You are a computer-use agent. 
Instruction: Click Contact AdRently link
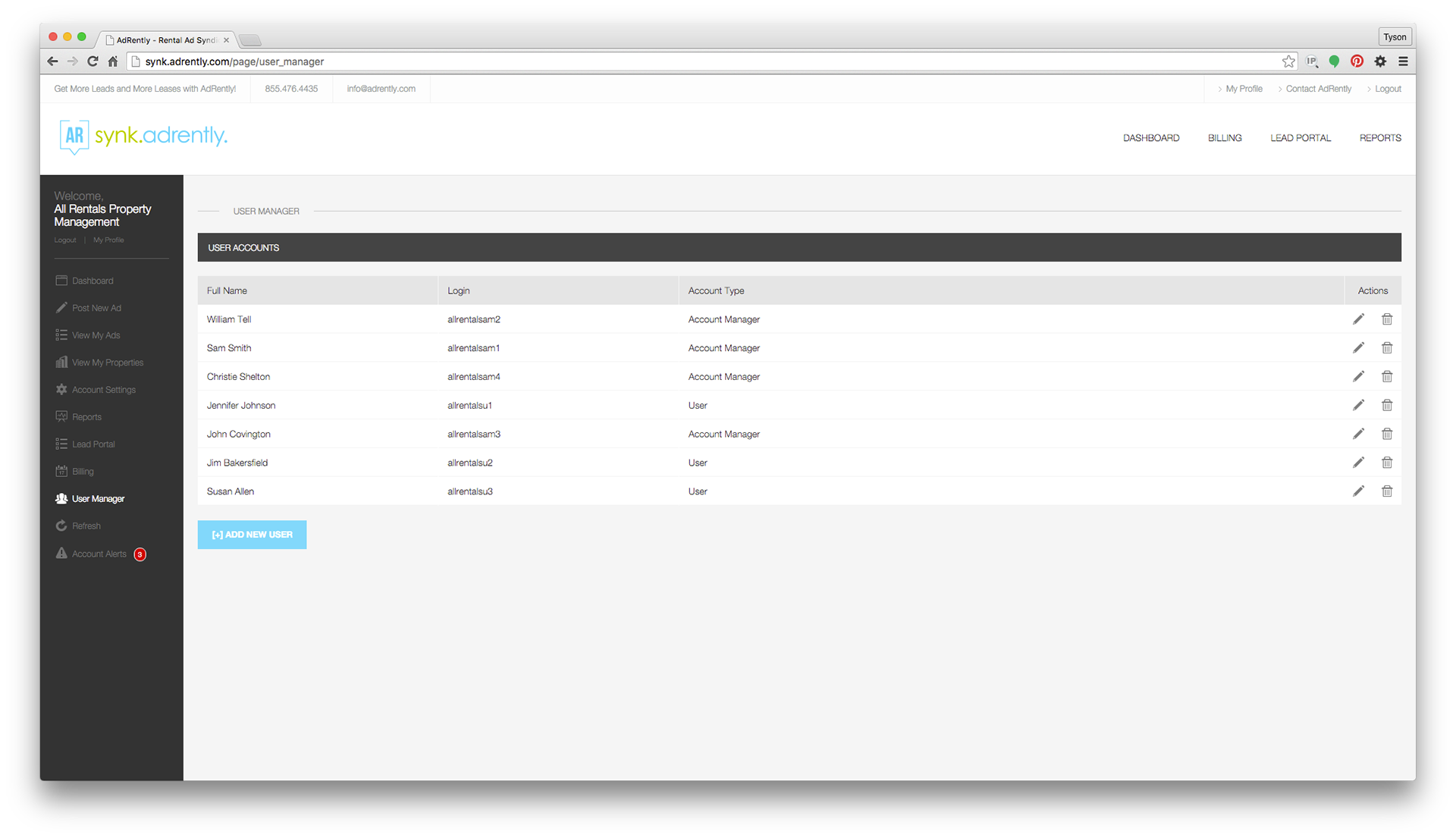pos(1318,89)
